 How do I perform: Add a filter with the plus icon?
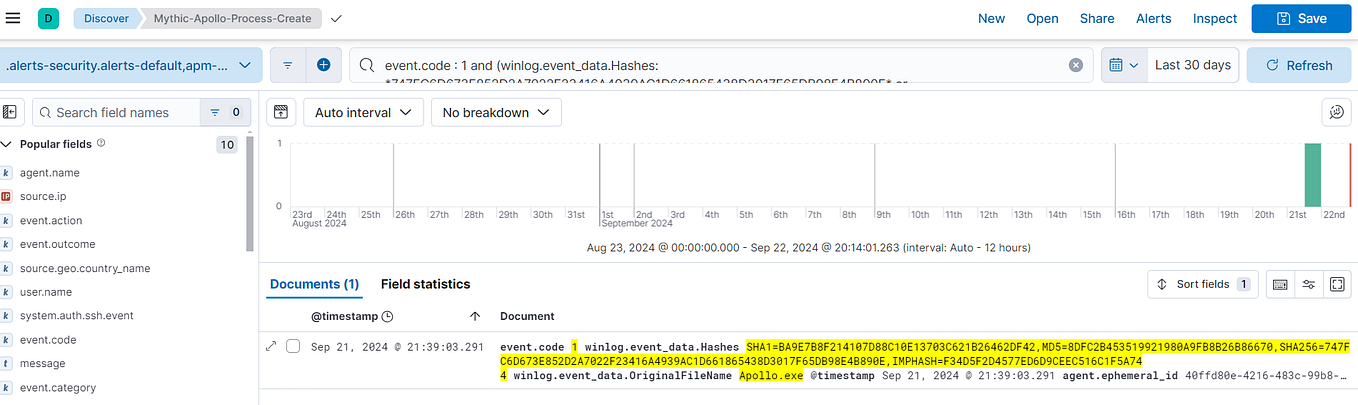tap(323, 65)
